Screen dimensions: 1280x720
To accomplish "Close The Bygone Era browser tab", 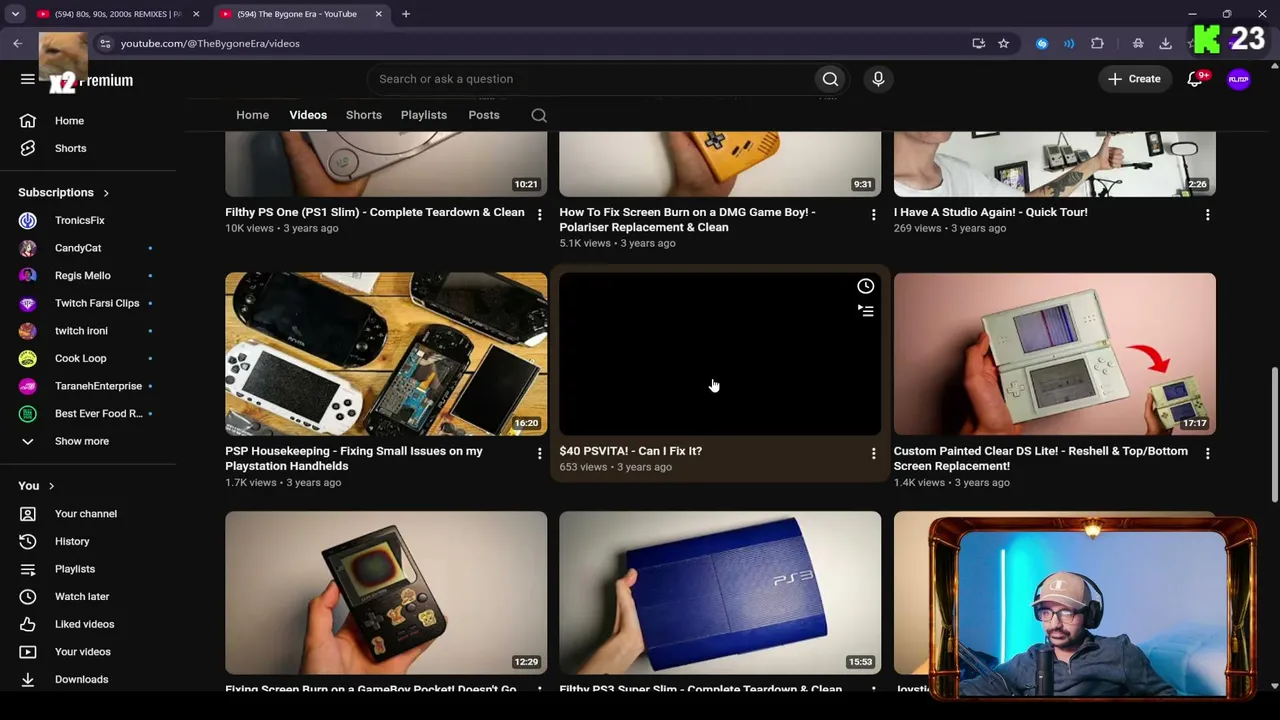I will (379, 14).
